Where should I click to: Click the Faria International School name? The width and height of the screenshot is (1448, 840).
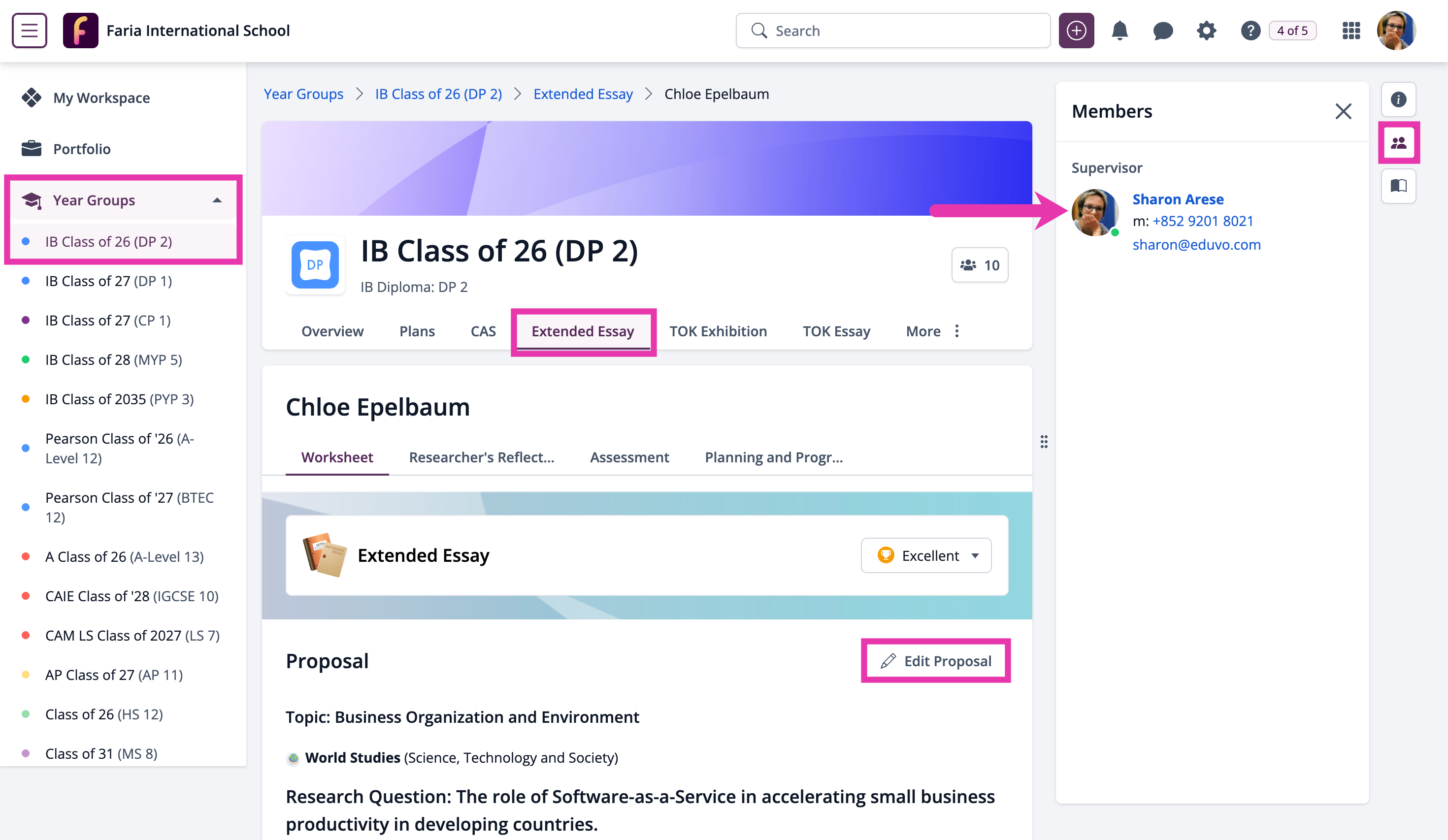click(x=198, y=31)
